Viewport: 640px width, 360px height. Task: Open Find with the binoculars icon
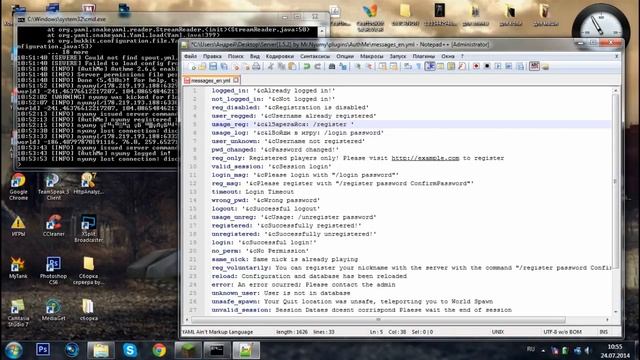[x=332, y=66]
